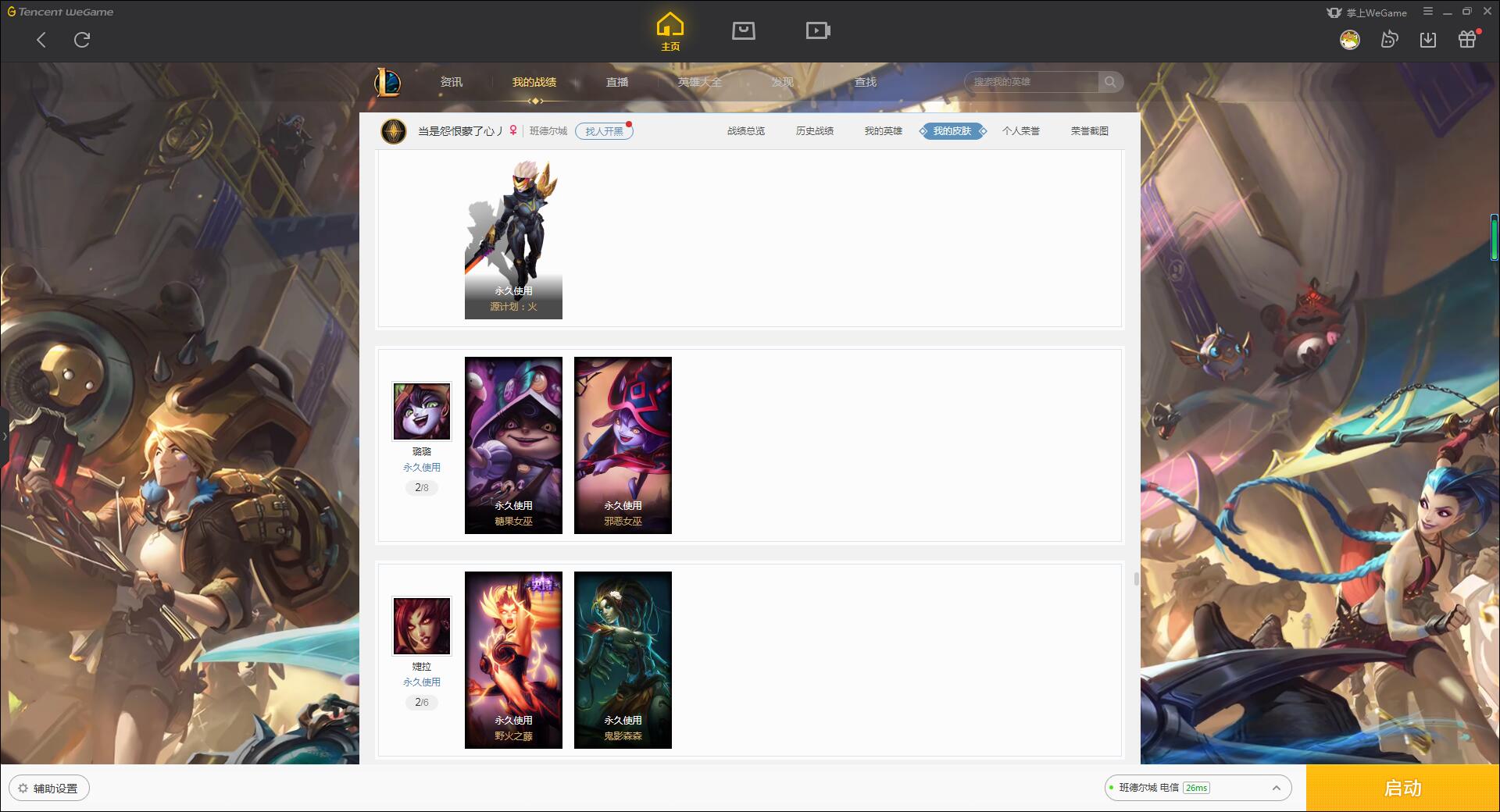The image size is (1500, 812).
Task: Select 我的战绩 tab
Action: [x=534, y=82]
